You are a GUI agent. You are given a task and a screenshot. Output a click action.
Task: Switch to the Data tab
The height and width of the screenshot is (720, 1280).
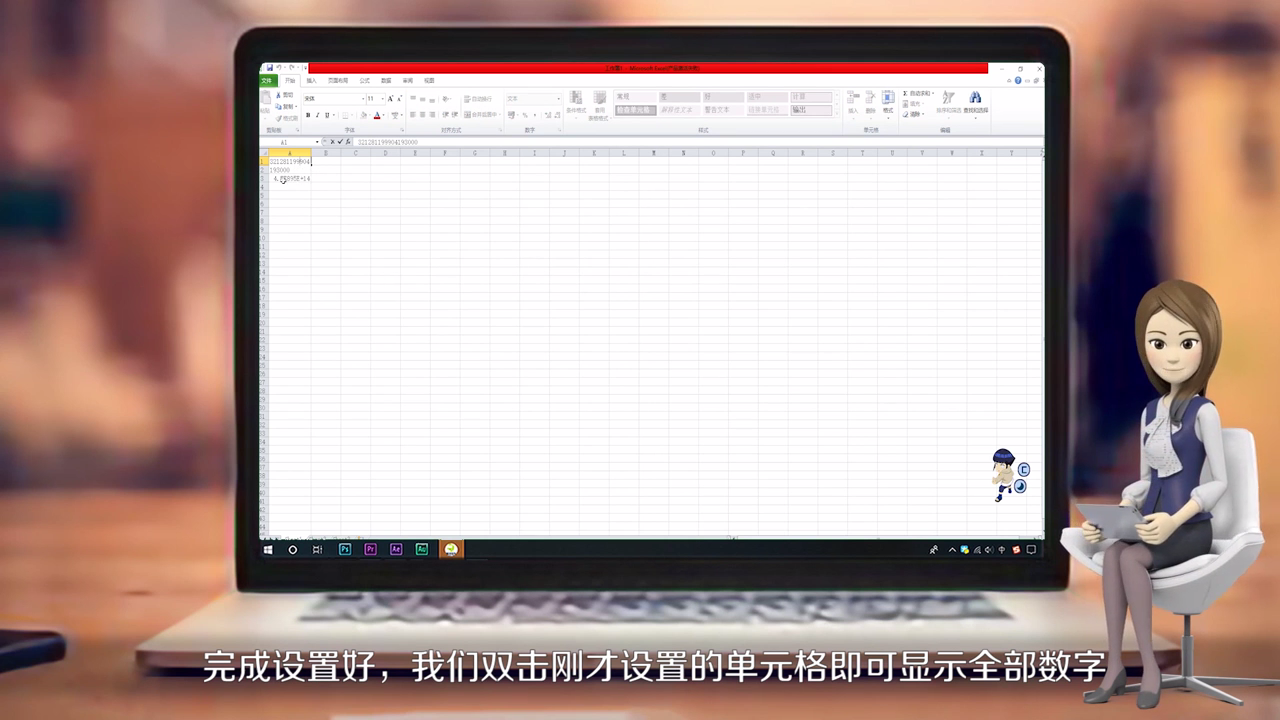click(386, 81)
